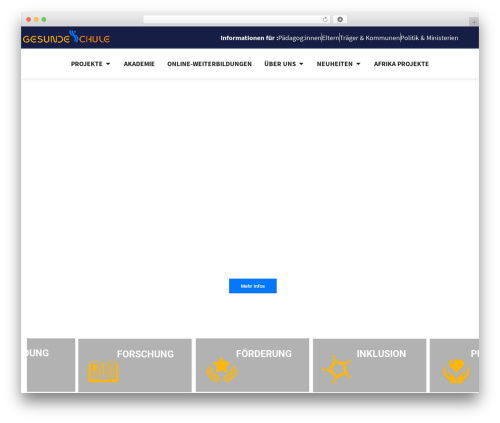This screenshot has width=500, height=423.
Task: Expand the Neuheiten dropdown menu
Action: pos(338,64)
